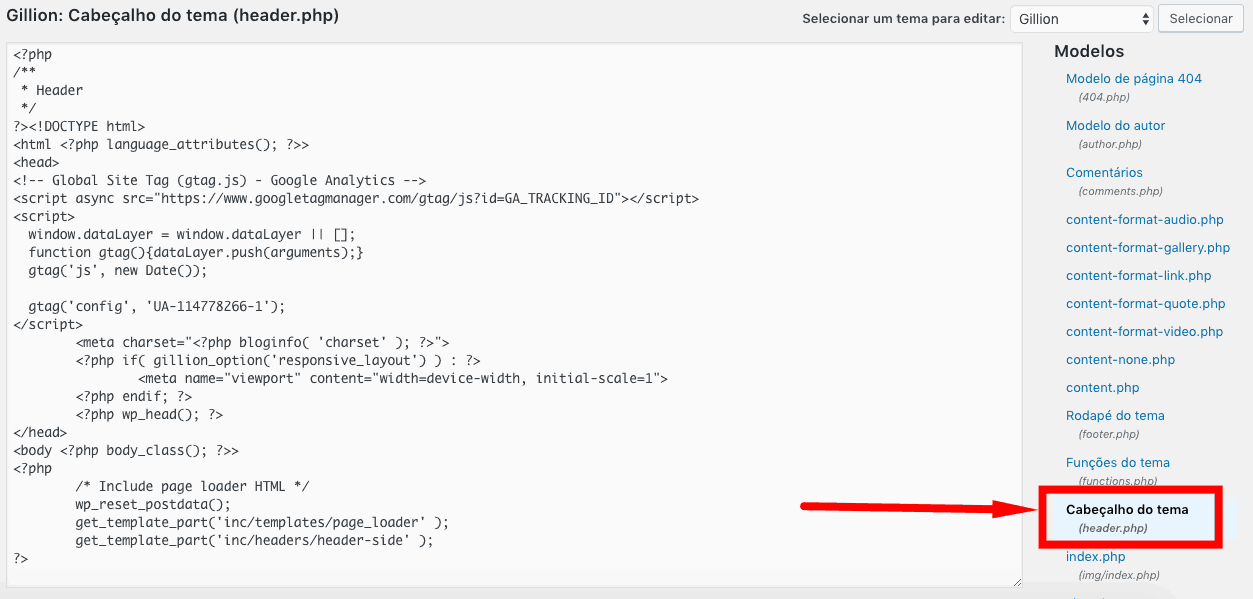Click inside the header.php code editor
The height and width of the screenshot is (599, 1253).
tap(514, 314)
